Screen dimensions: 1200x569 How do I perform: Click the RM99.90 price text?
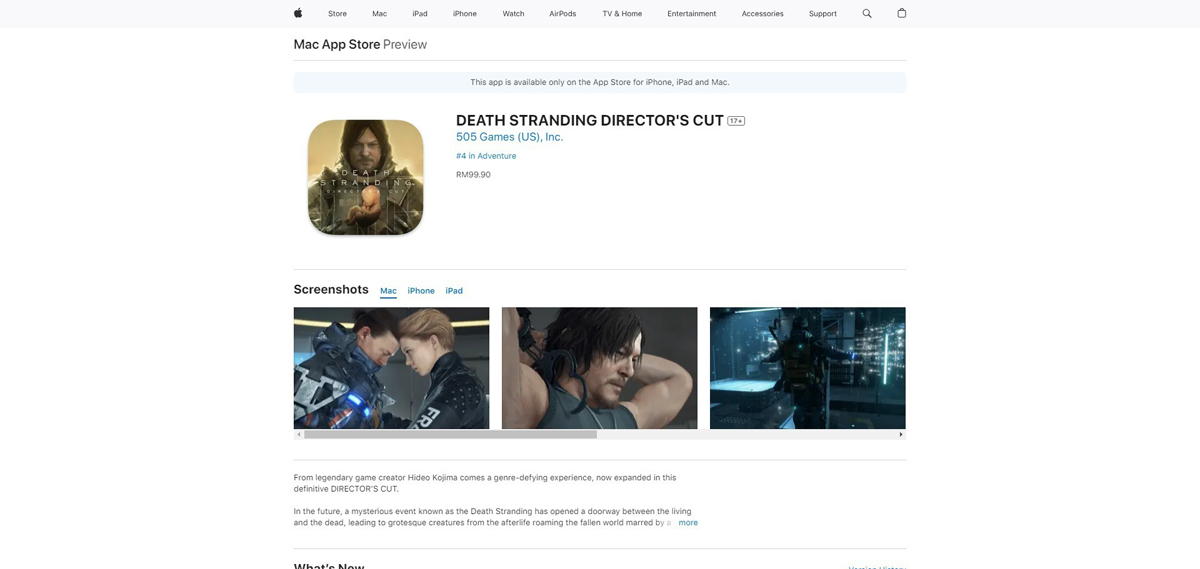coord(473,175)
